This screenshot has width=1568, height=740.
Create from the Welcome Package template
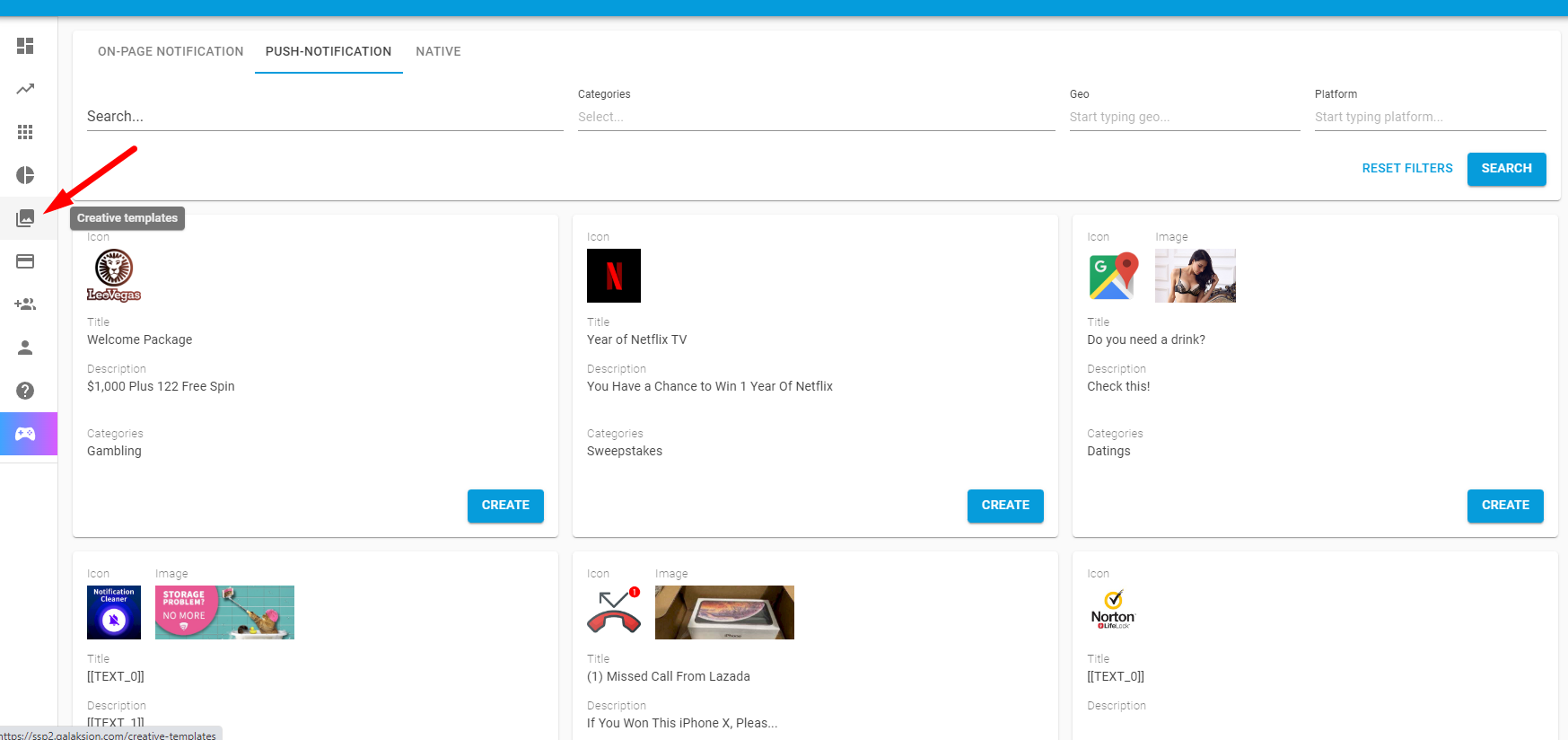click(505, 506)
